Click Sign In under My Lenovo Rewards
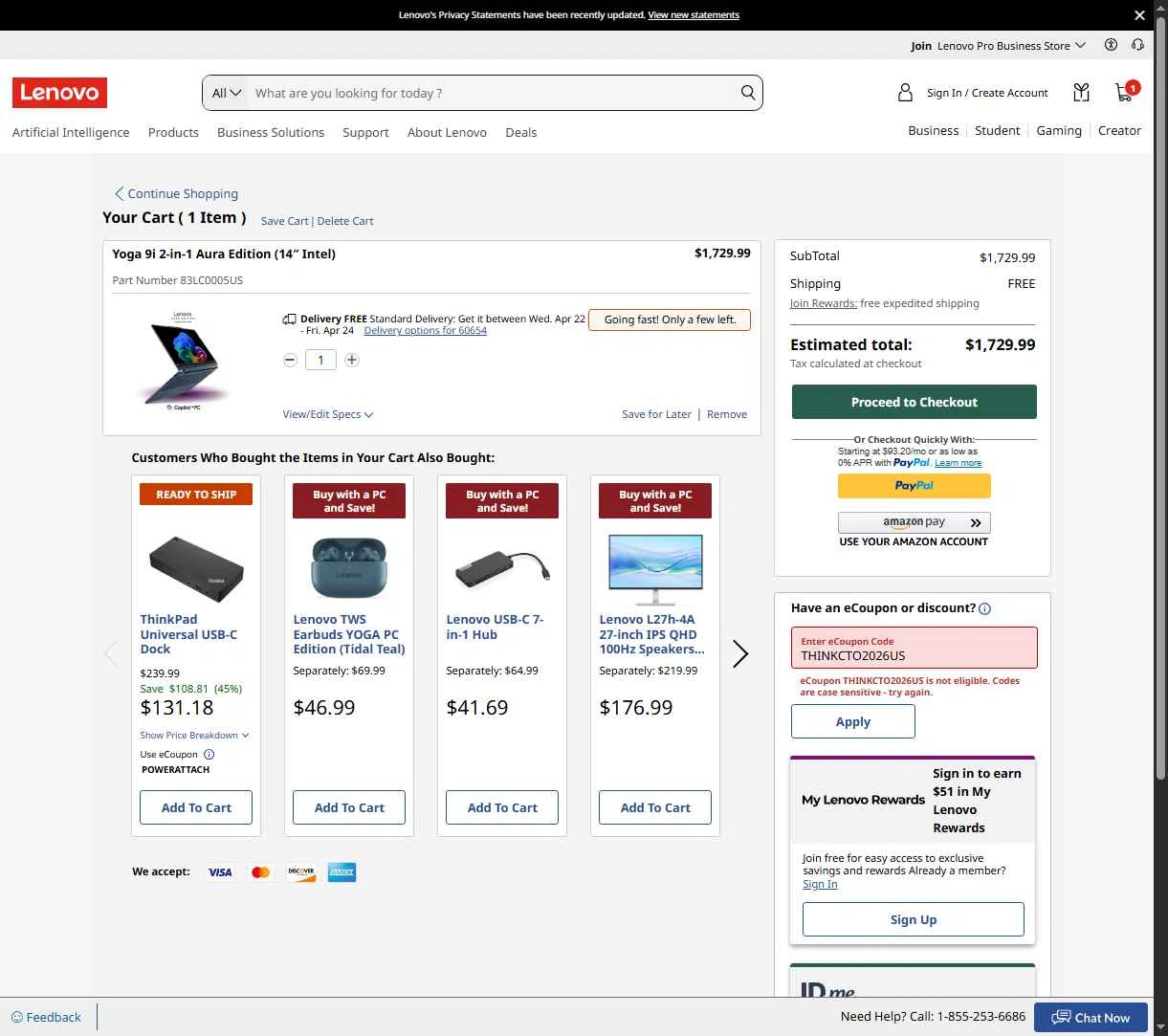Screen dimensions: 1168x1036 pyautogui.click(x=820, y=884)
